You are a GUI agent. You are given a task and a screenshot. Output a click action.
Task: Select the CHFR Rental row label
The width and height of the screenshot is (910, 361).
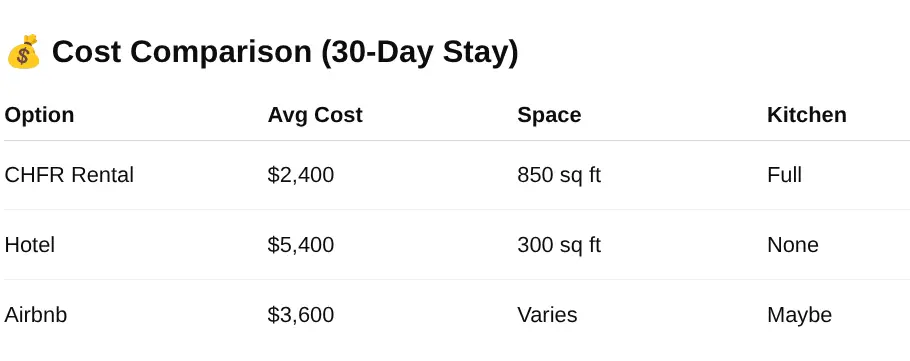tap(69, 175)
